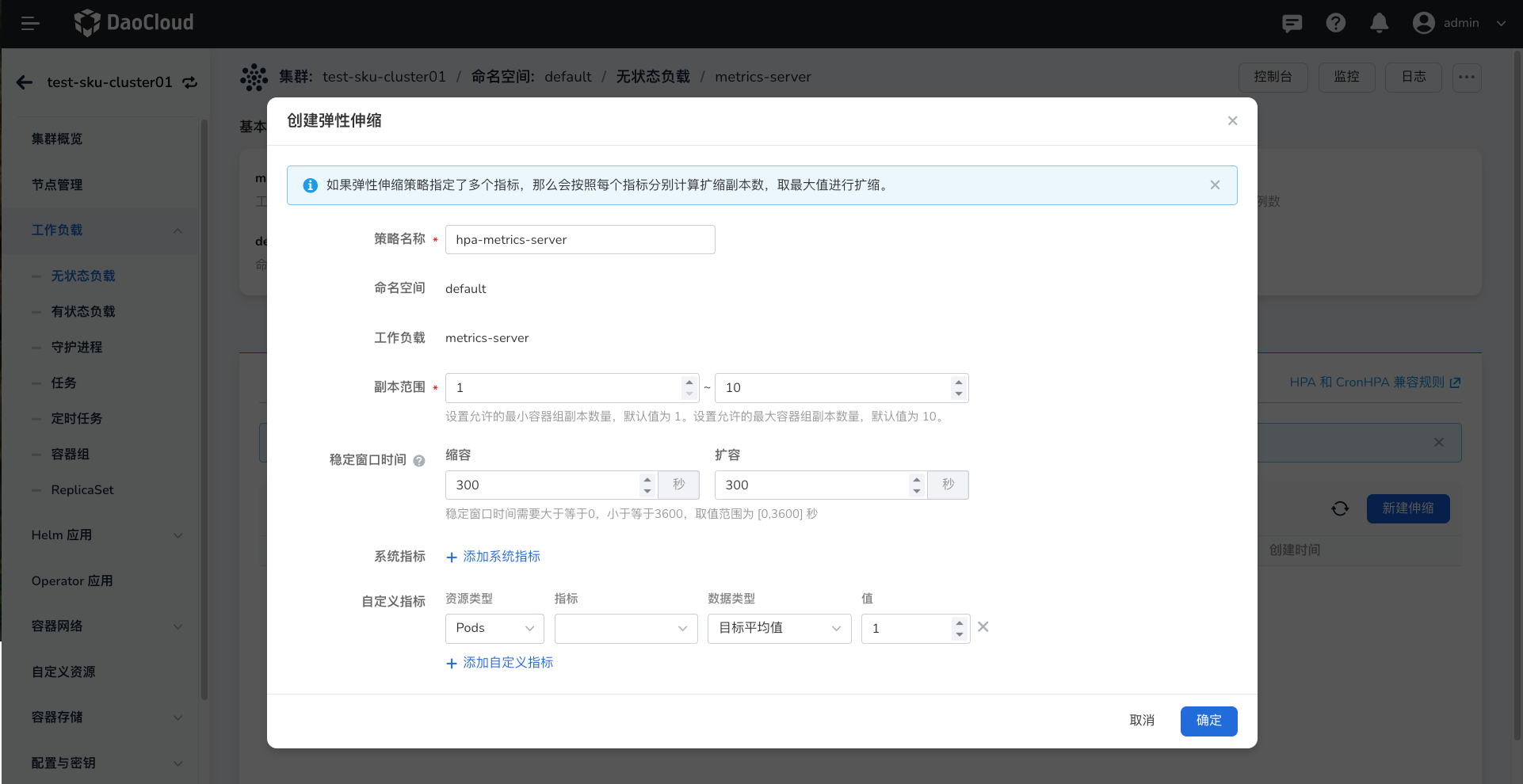1523x784 pixels.
Task: Open the help question-mark icon in top bar
Action: (1336, 23)
